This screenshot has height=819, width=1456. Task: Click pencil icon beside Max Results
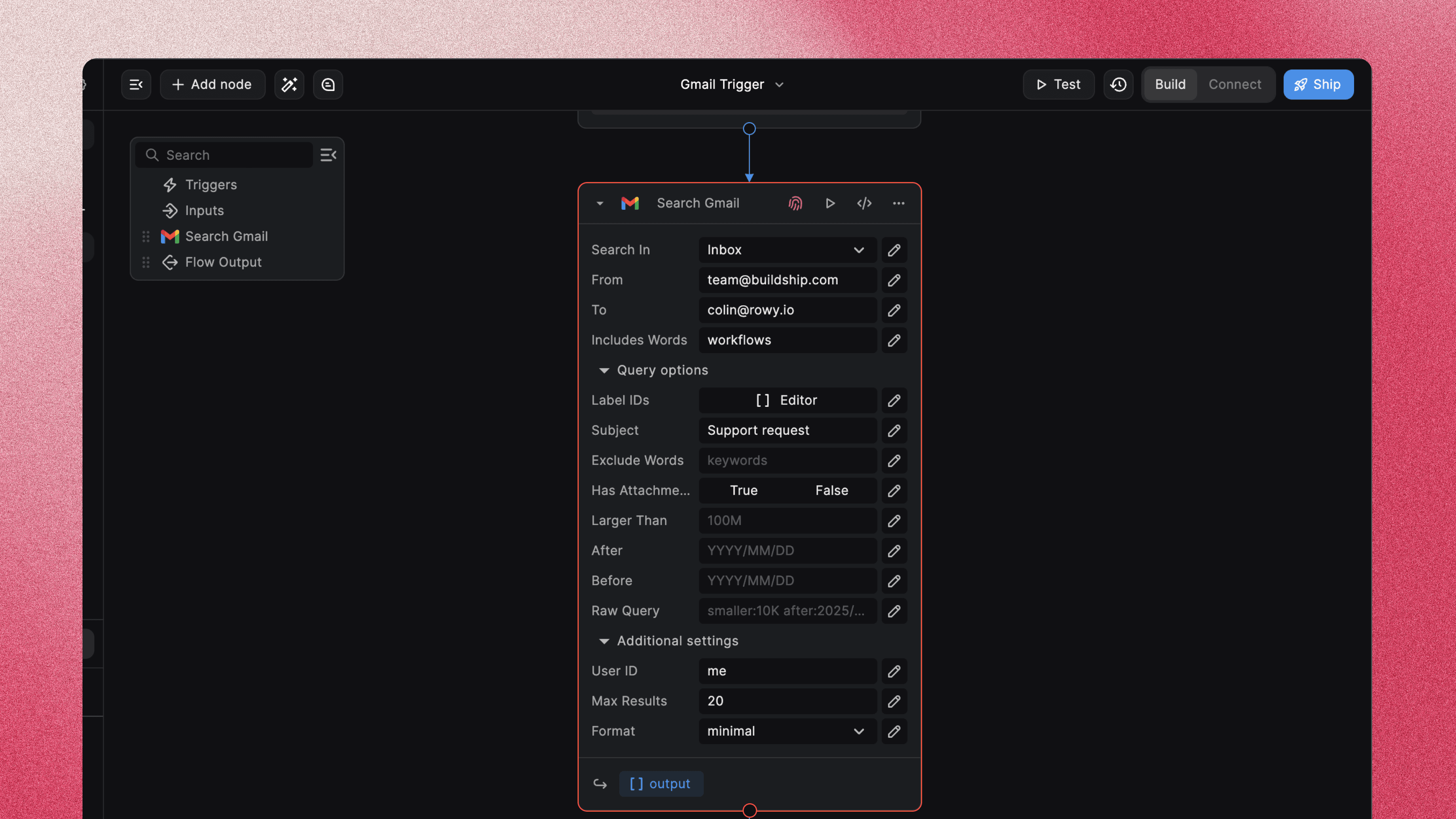tap(894, 701)
